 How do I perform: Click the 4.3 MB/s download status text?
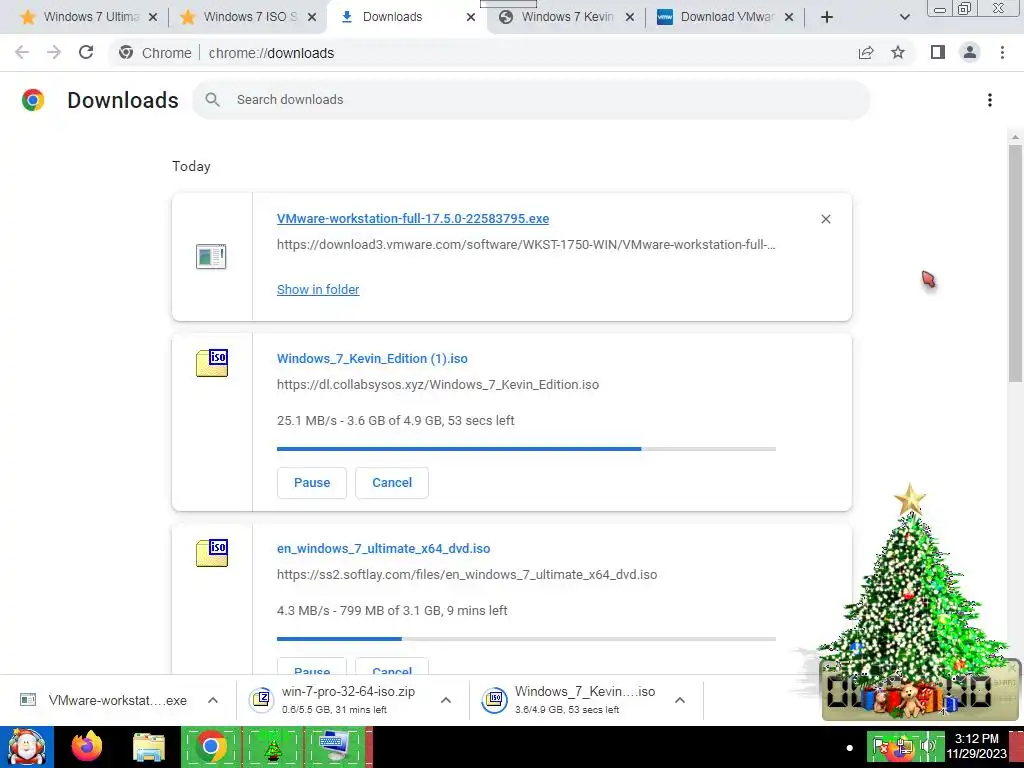(392, 611)
